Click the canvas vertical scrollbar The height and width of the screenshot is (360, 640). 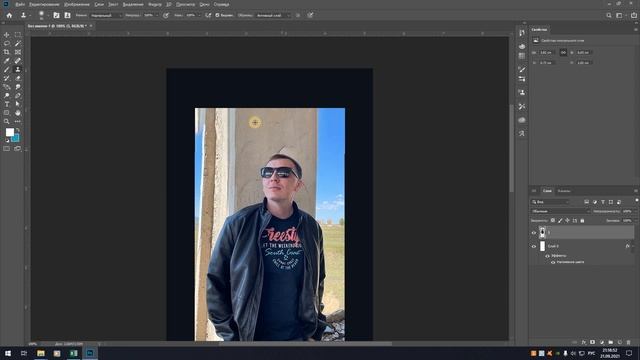pos(511,148)
